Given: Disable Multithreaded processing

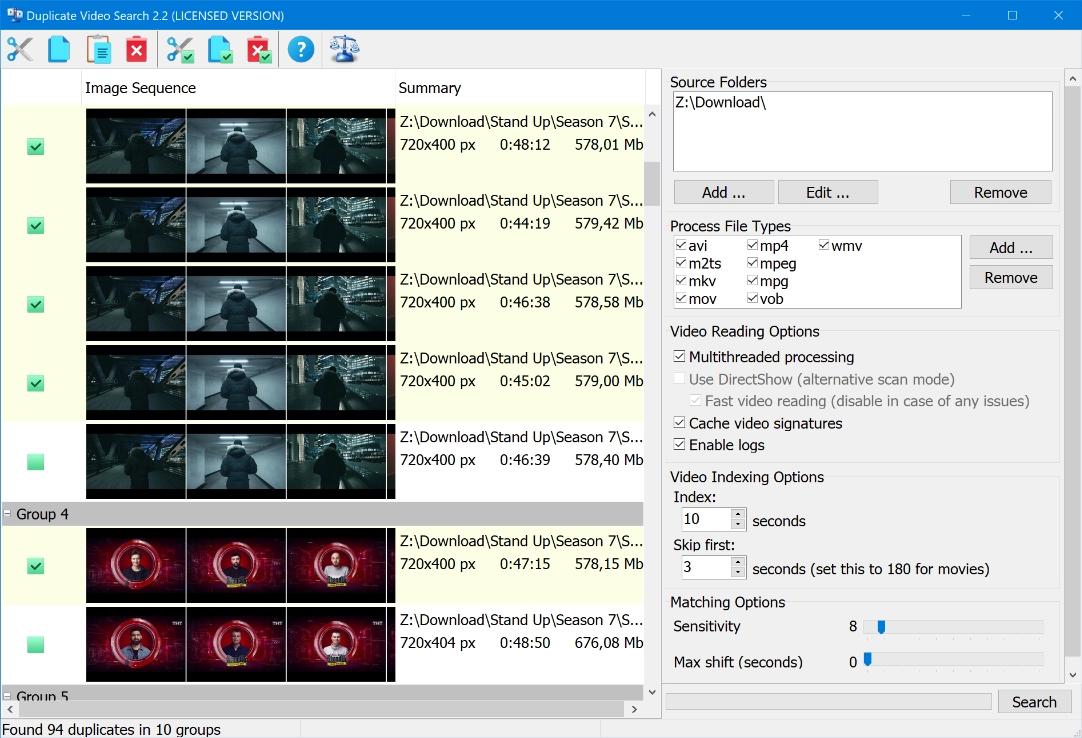Looking at the screenshot, I should (x=679, y=357).
